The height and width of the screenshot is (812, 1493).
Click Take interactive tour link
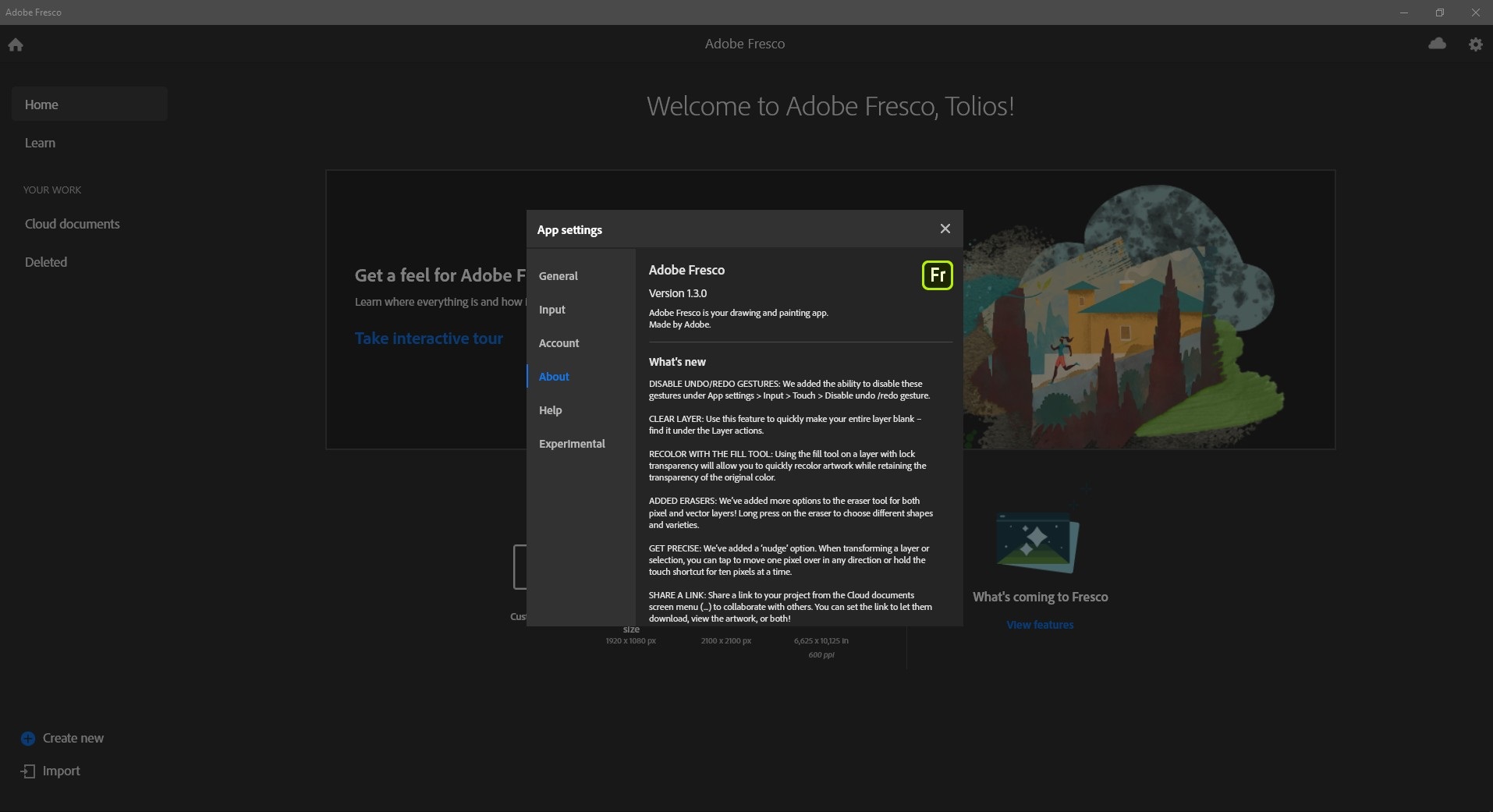[x=429, y=339]
